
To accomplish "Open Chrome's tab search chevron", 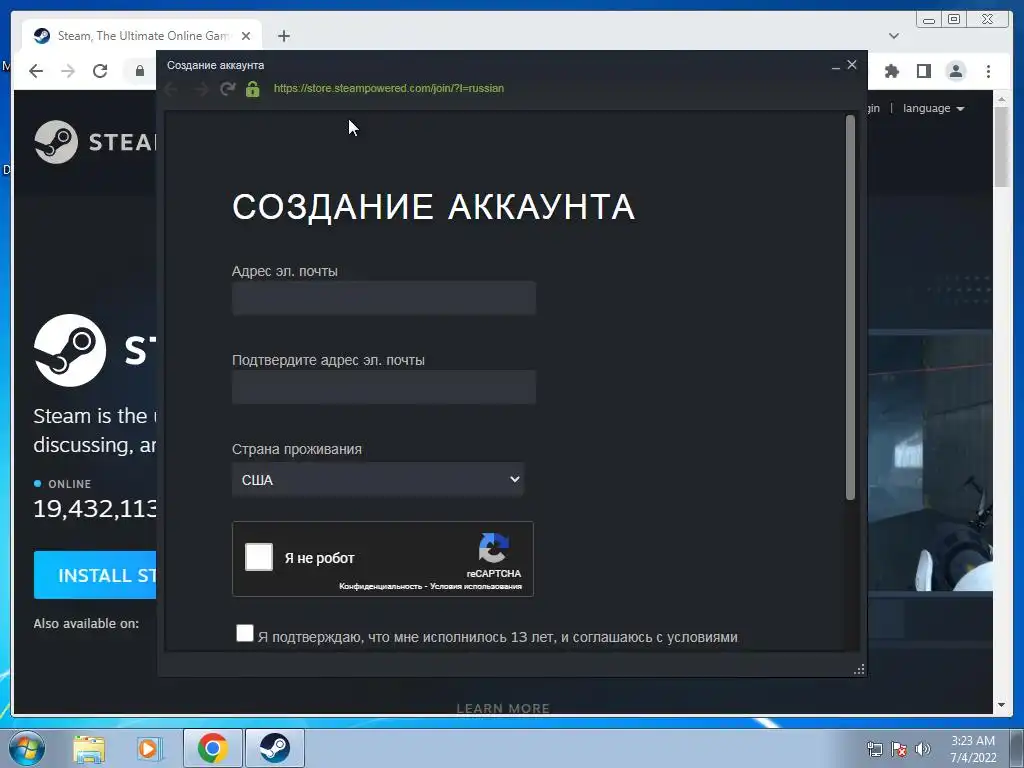I will pos(894,36).
